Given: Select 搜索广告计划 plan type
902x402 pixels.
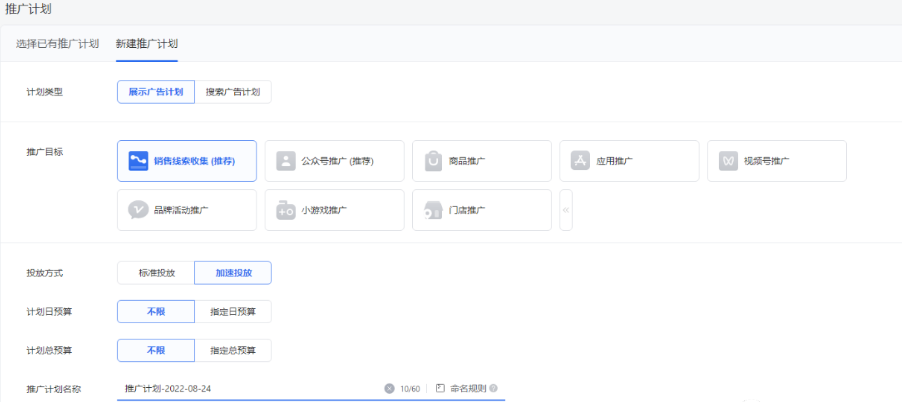Looking at the screenshot, I should point(233,92).
